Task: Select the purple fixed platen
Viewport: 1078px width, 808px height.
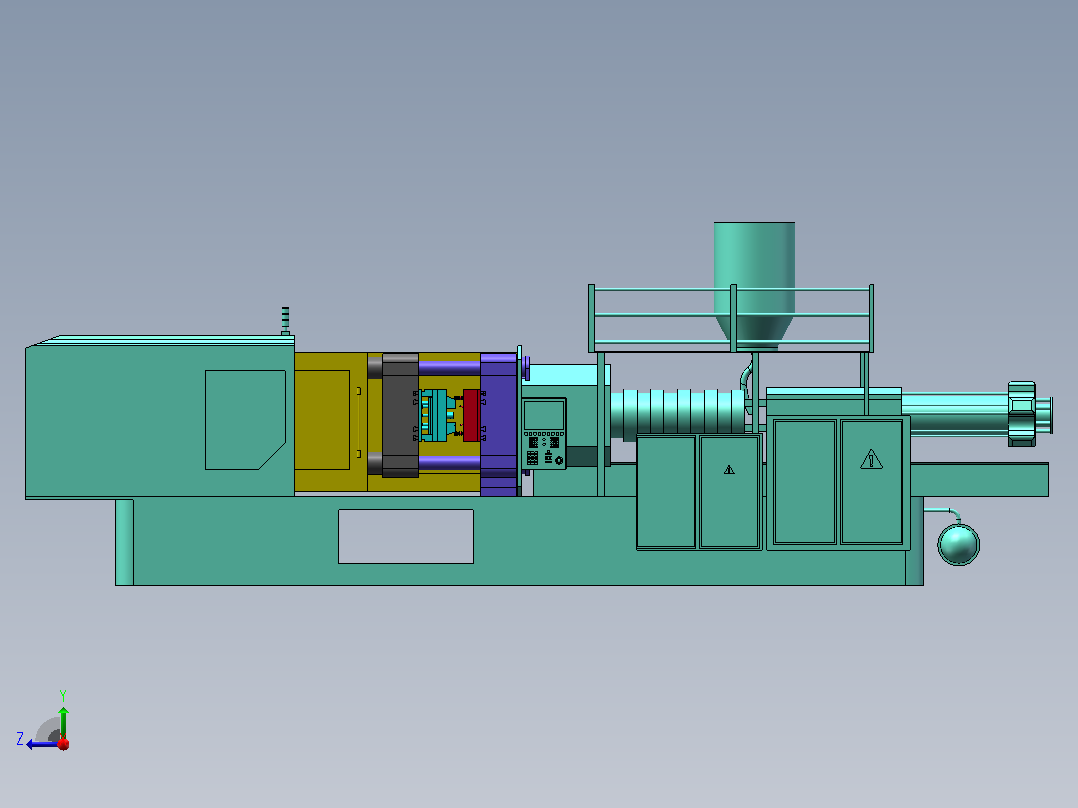Action: pos(498,424)
